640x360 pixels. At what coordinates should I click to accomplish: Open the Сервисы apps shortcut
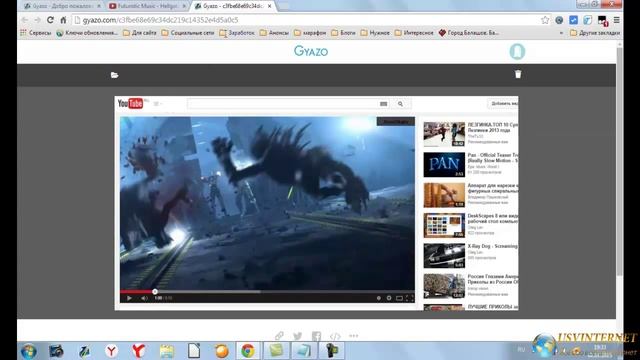tap(36, 33)
